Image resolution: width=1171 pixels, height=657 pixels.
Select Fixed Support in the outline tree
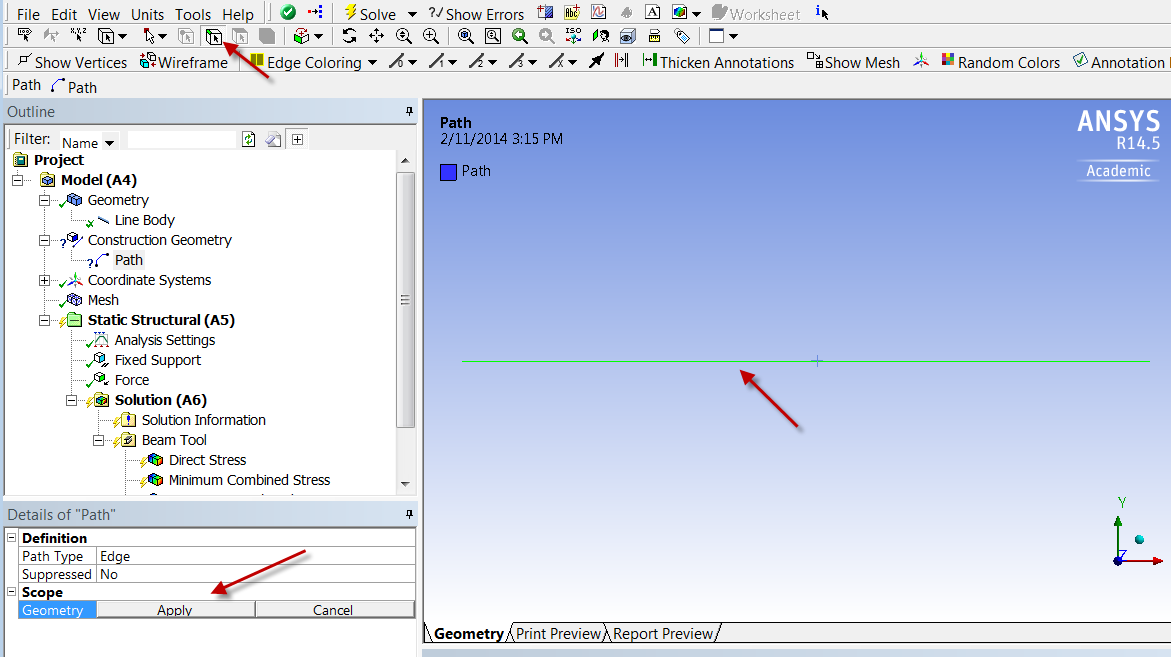click(158, 360)
